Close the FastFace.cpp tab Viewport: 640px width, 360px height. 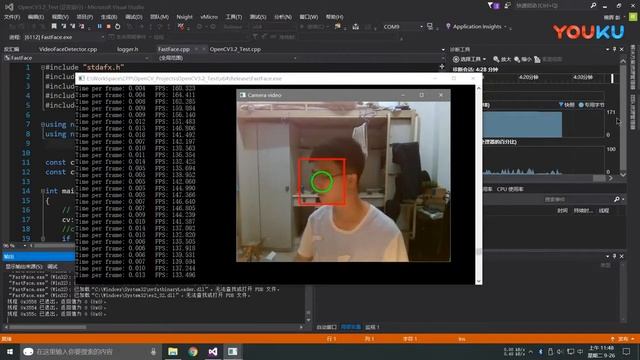point(204,49)
